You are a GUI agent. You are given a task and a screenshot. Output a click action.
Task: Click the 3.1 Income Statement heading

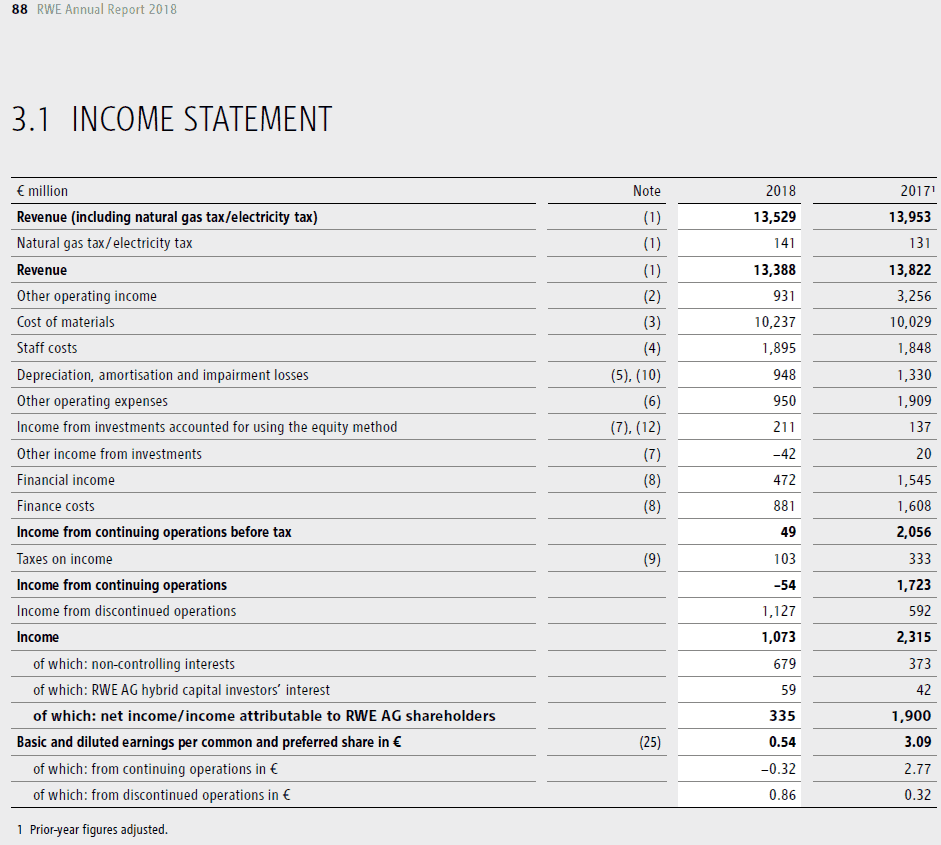[171, 119]
